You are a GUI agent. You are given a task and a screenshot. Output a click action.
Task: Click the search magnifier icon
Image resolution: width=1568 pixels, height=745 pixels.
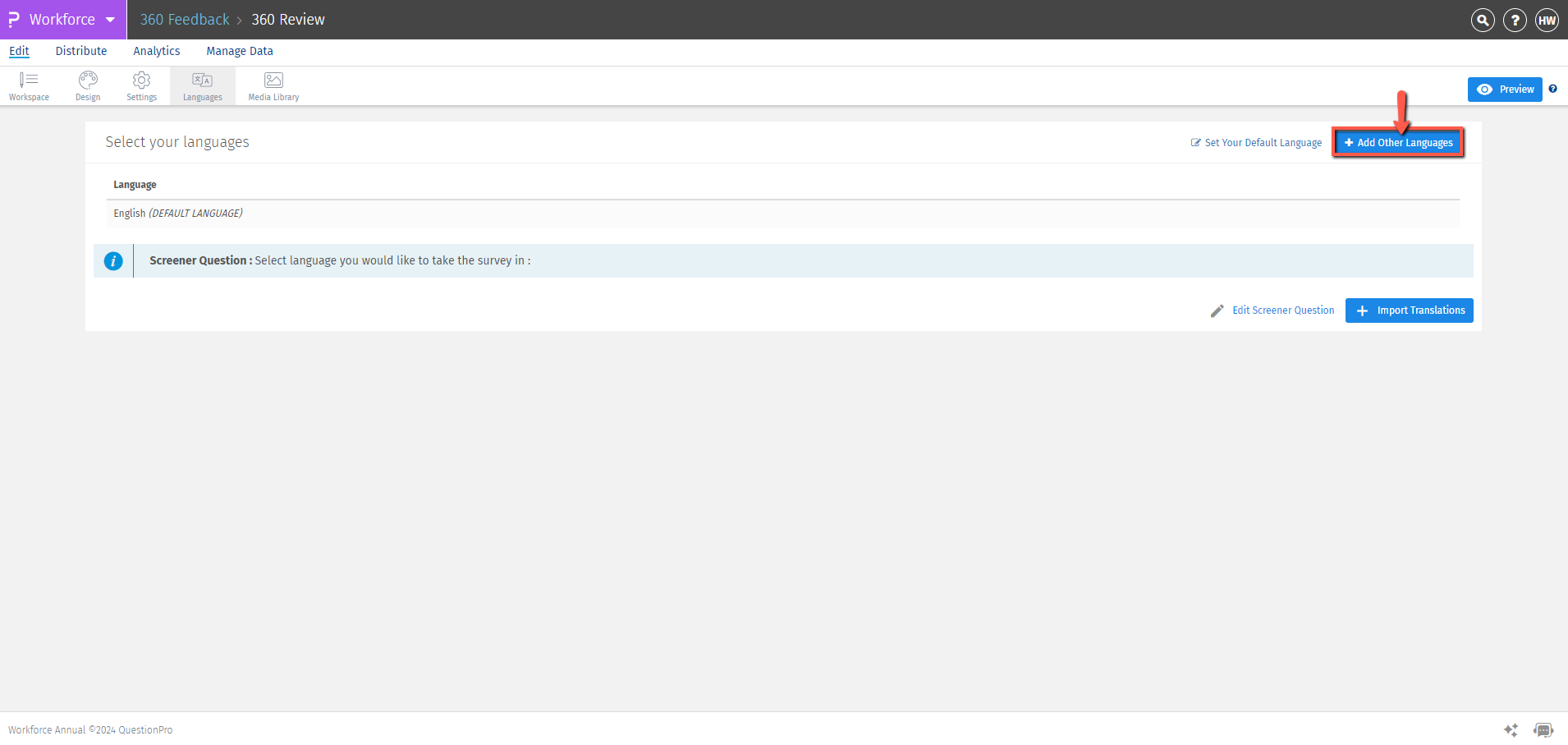click(x=1483, y=20)
